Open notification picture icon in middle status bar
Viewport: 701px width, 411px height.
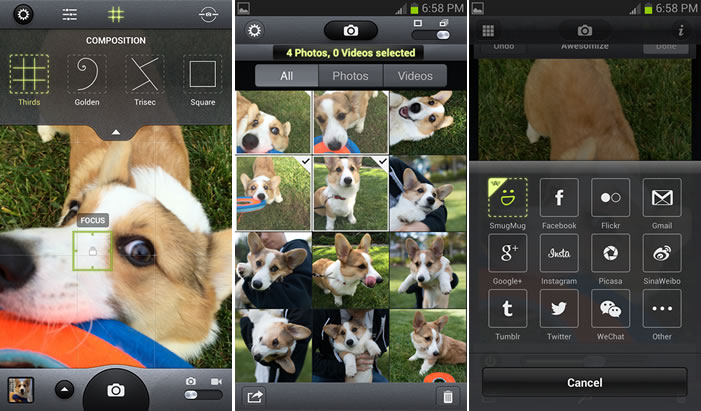pyautogui.click(x=244, y=8)
